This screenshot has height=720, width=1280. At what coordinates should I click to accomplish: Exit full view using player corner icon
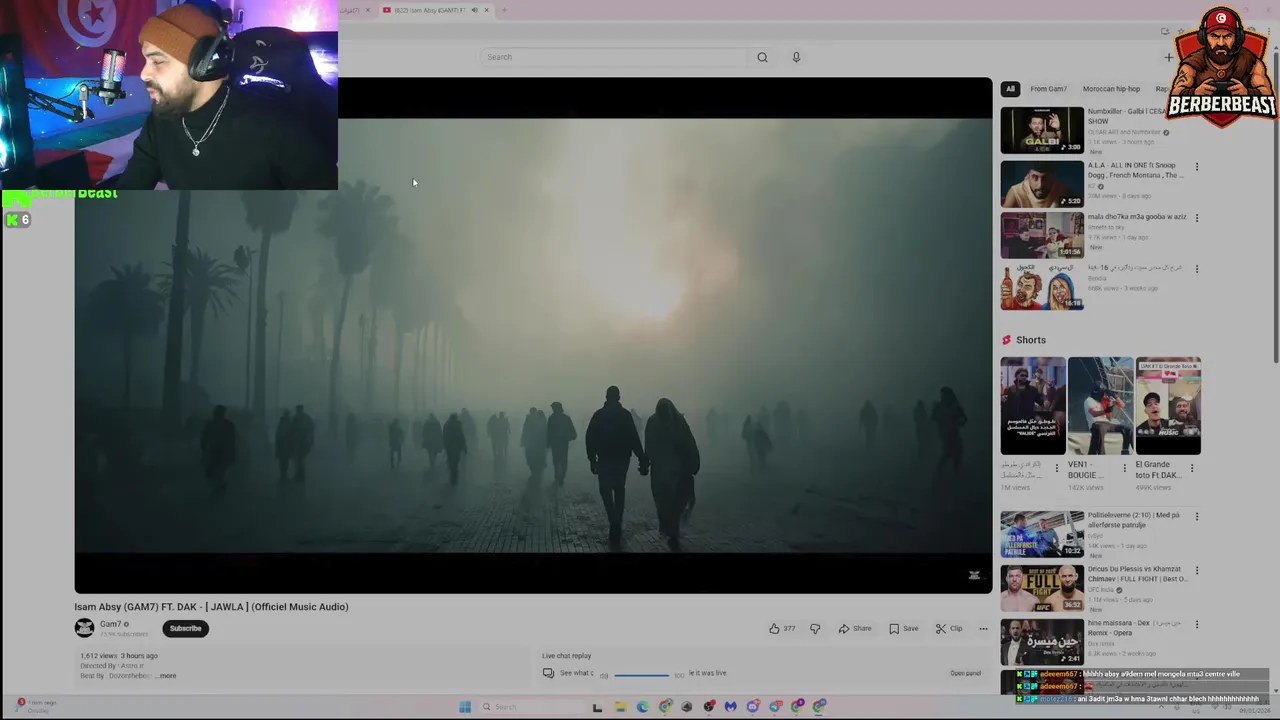pos(974,575)
